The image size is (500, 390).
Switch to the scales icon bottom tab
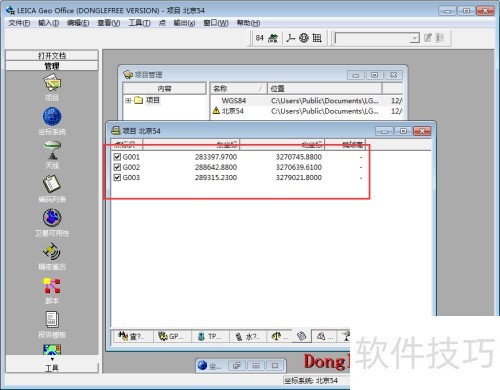280,336
